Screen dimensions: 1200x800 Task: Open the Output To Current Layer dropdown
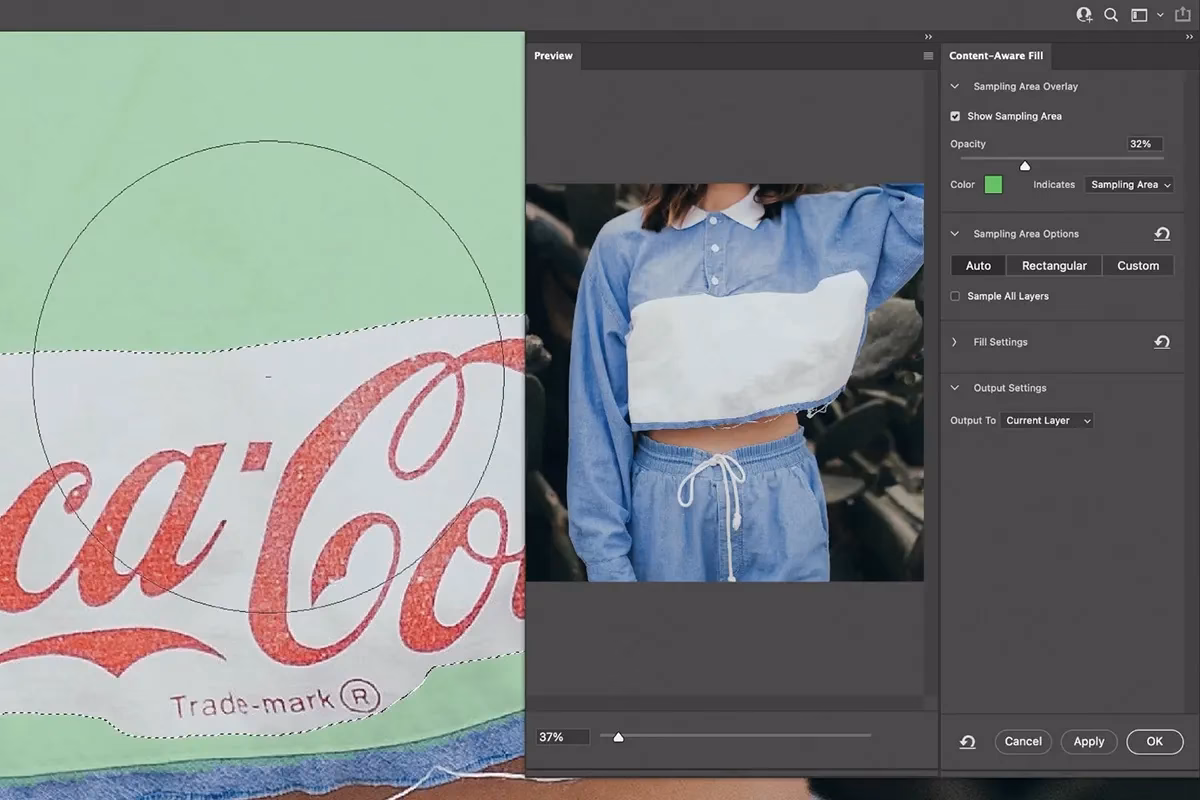[x=1046, y=420]
